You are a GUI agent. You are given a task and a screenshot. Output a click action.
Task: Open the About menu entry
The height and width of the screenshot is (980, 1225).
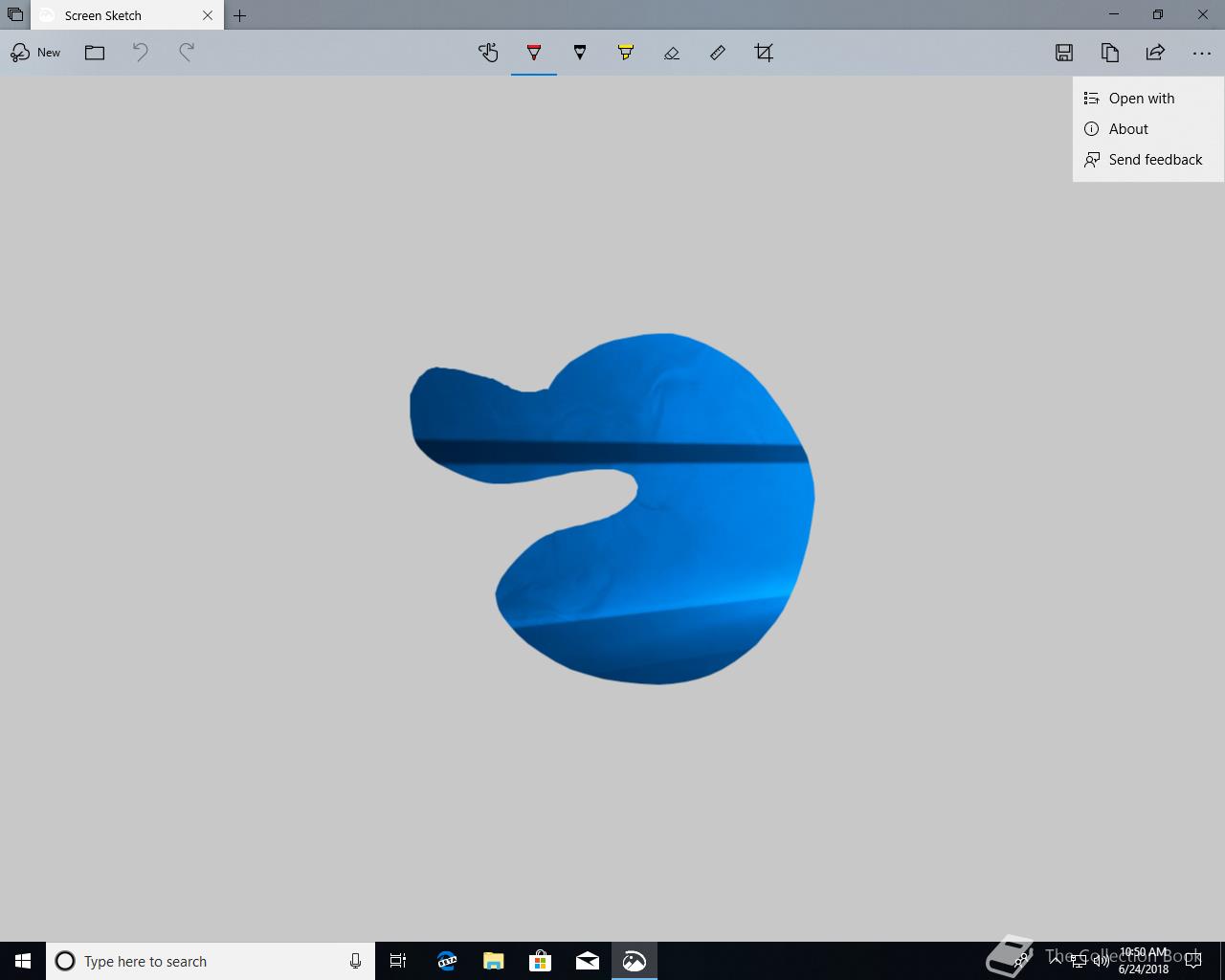coord(1148,129)
